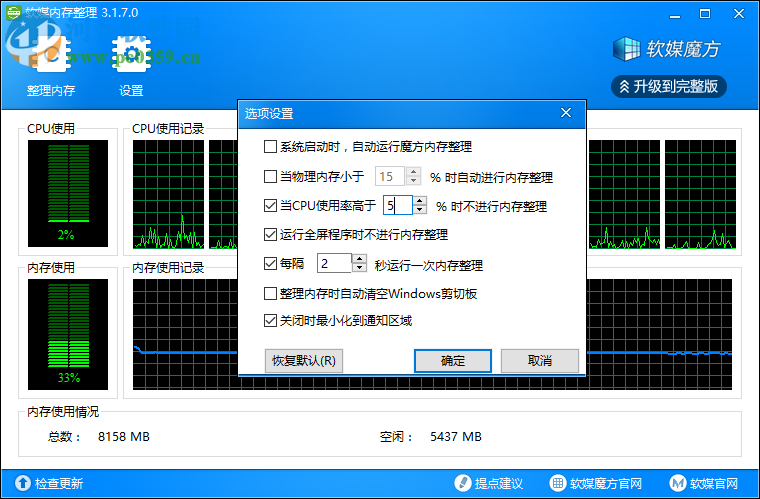Uncheck 运行全屏程序时不进行内存整理 checkbox
760x499 pixels.
point(270,234)
